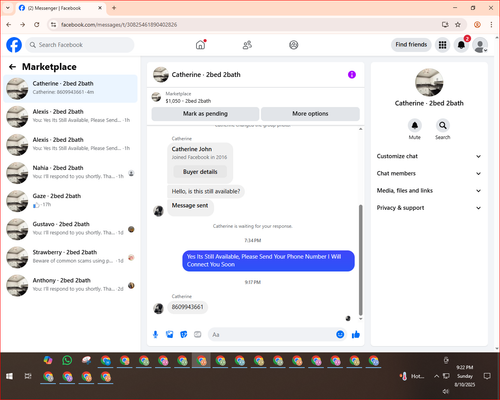
Task: Open the Facebook logo home link
Action: [x=14, y=45]
